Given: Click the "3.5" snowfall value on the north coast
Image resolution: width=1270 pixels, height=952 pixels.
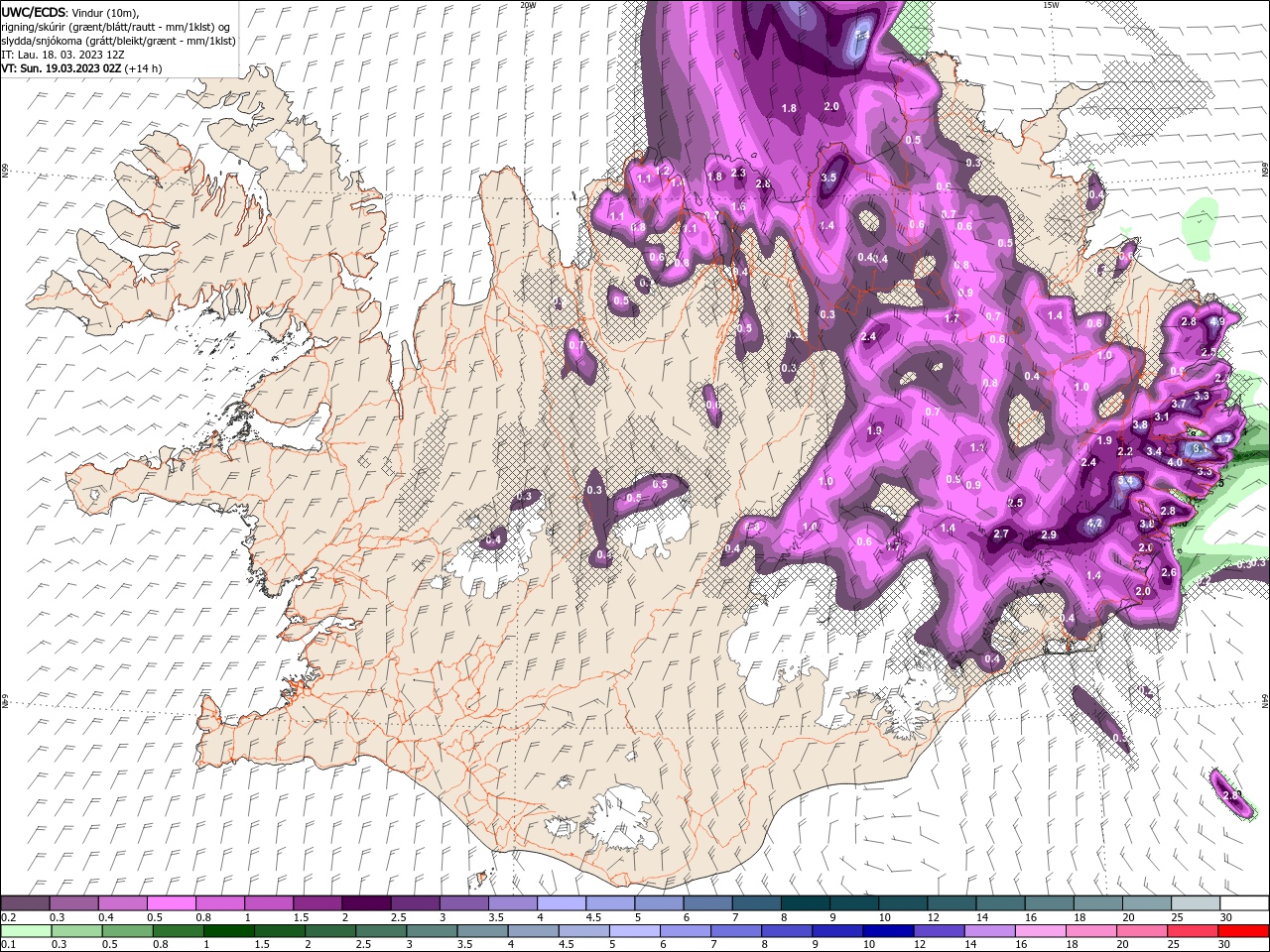Looking at the screenshot, I should coord(829,178).
